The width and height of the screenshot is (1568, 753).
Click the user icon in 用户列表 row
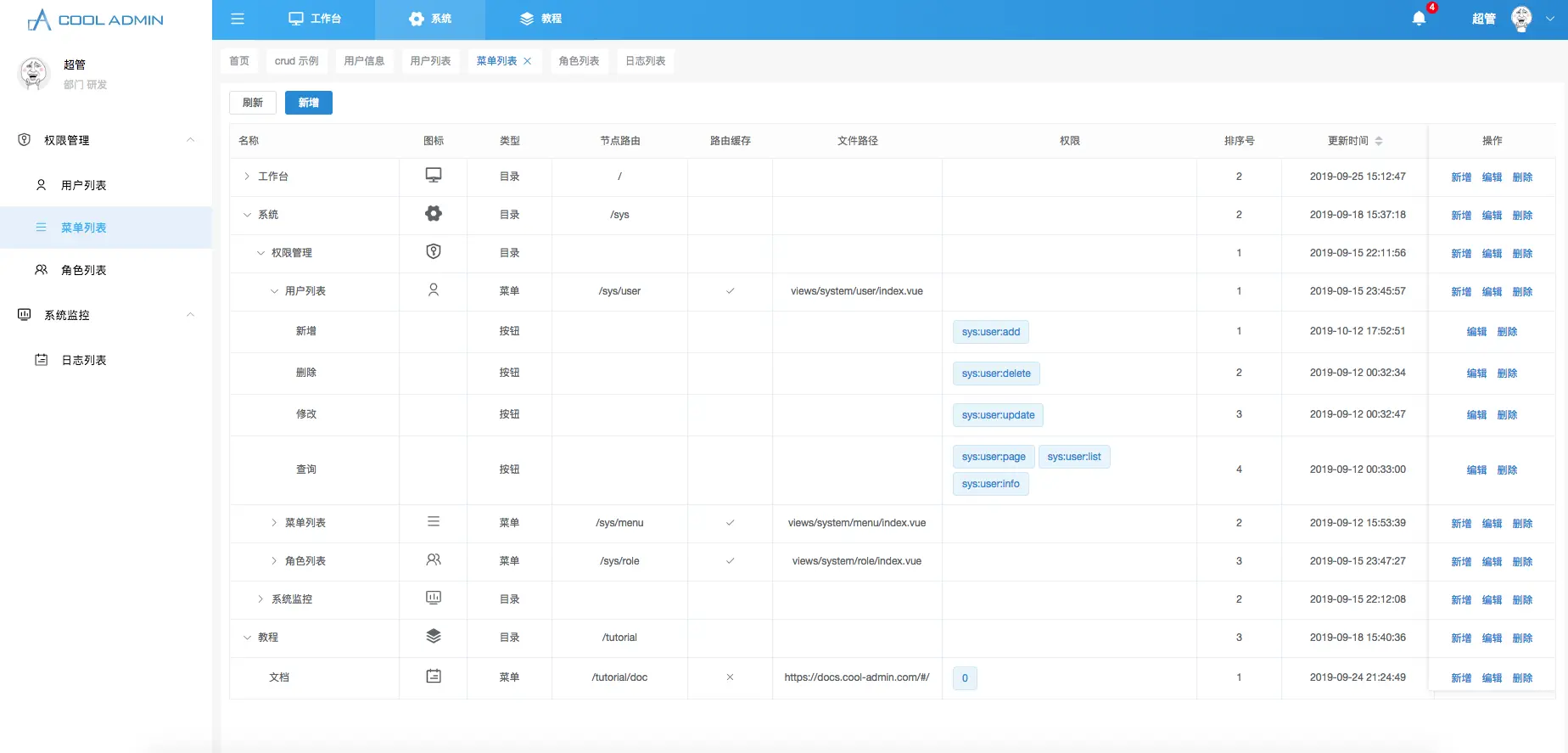click(434, 289)
